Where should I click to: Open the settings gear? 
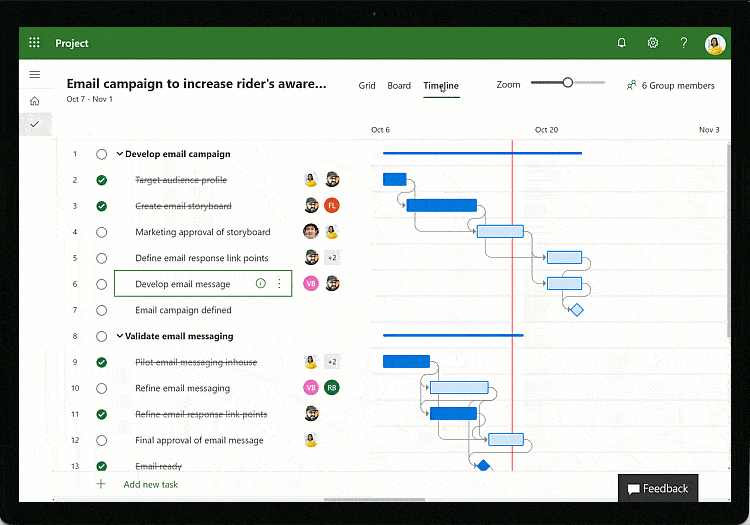pyautogui.click(x=653, y=43)
